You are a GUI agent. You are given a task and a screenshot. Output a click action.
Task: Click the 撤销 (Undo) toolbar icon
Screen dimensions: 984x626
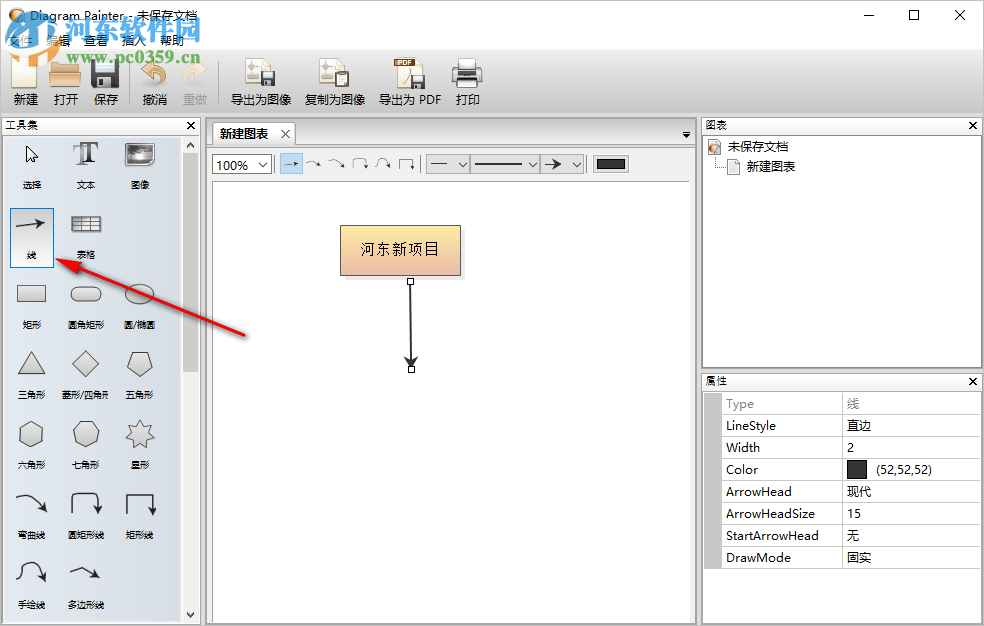(x=153, y=80)
